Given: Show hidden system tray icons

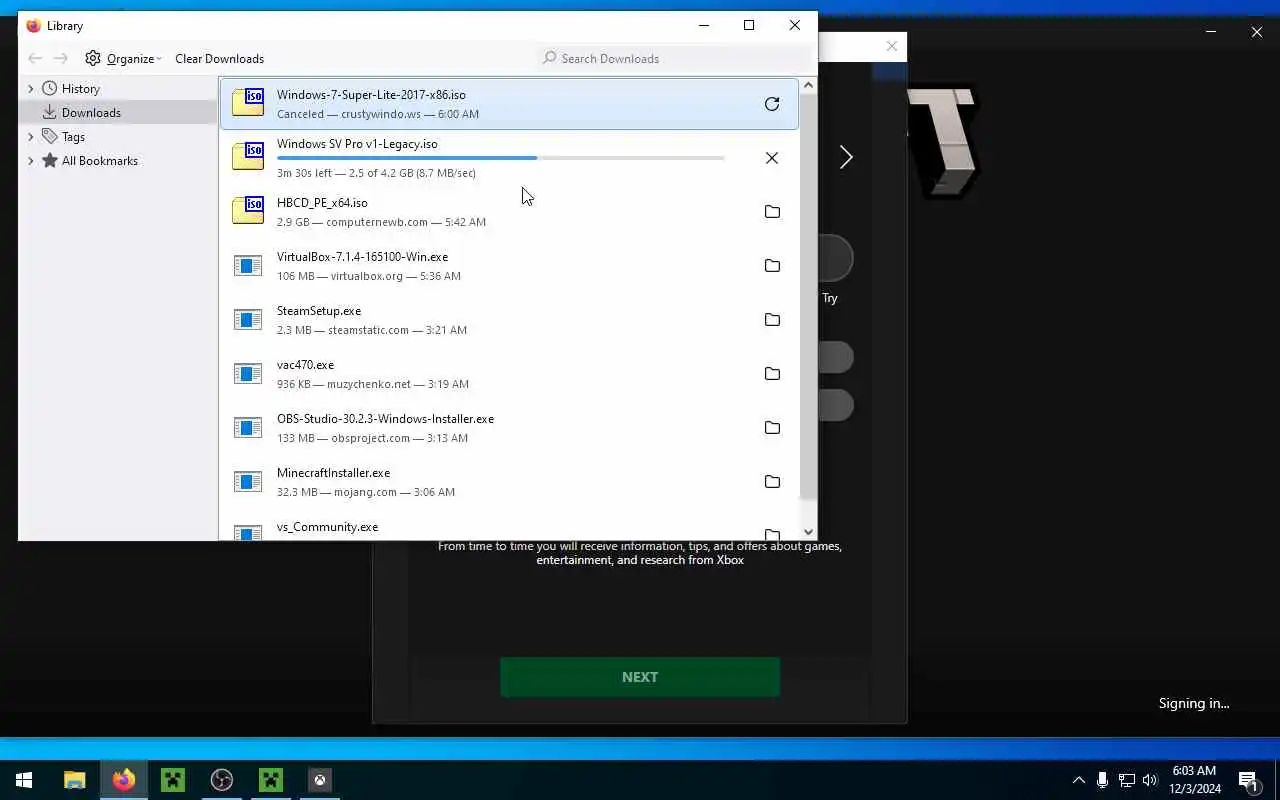Looking at the screenshot, I should point(1078,780).
